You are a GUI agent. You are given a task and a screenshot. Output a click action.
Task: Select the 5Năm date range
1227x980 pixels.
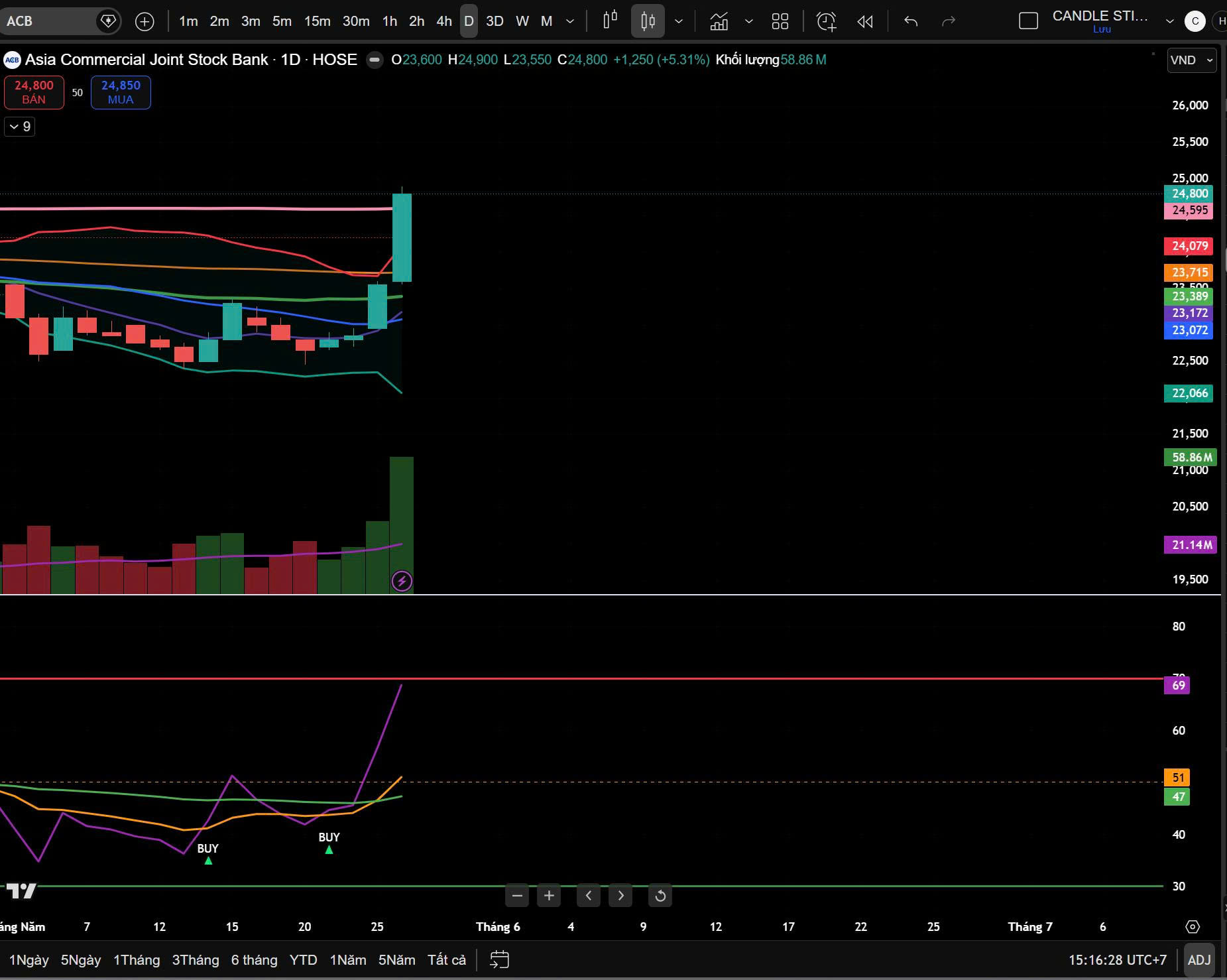[x=396, y=959]
